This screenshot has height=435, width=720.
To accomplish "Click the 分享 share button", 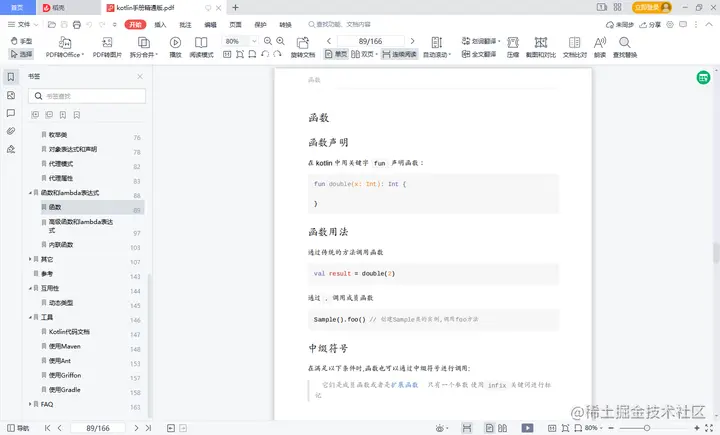I will point(650,25).
